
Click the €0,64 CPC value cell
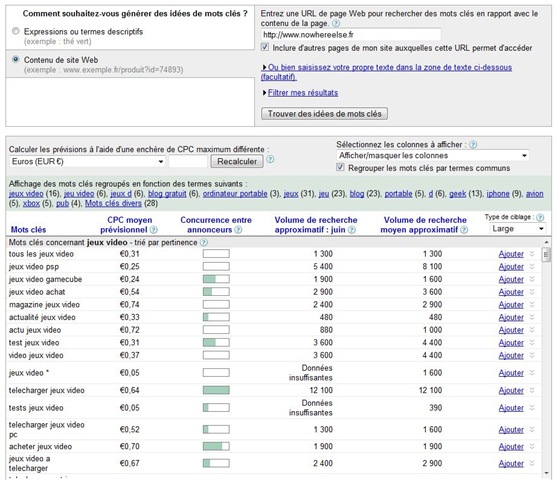point(130,390)
